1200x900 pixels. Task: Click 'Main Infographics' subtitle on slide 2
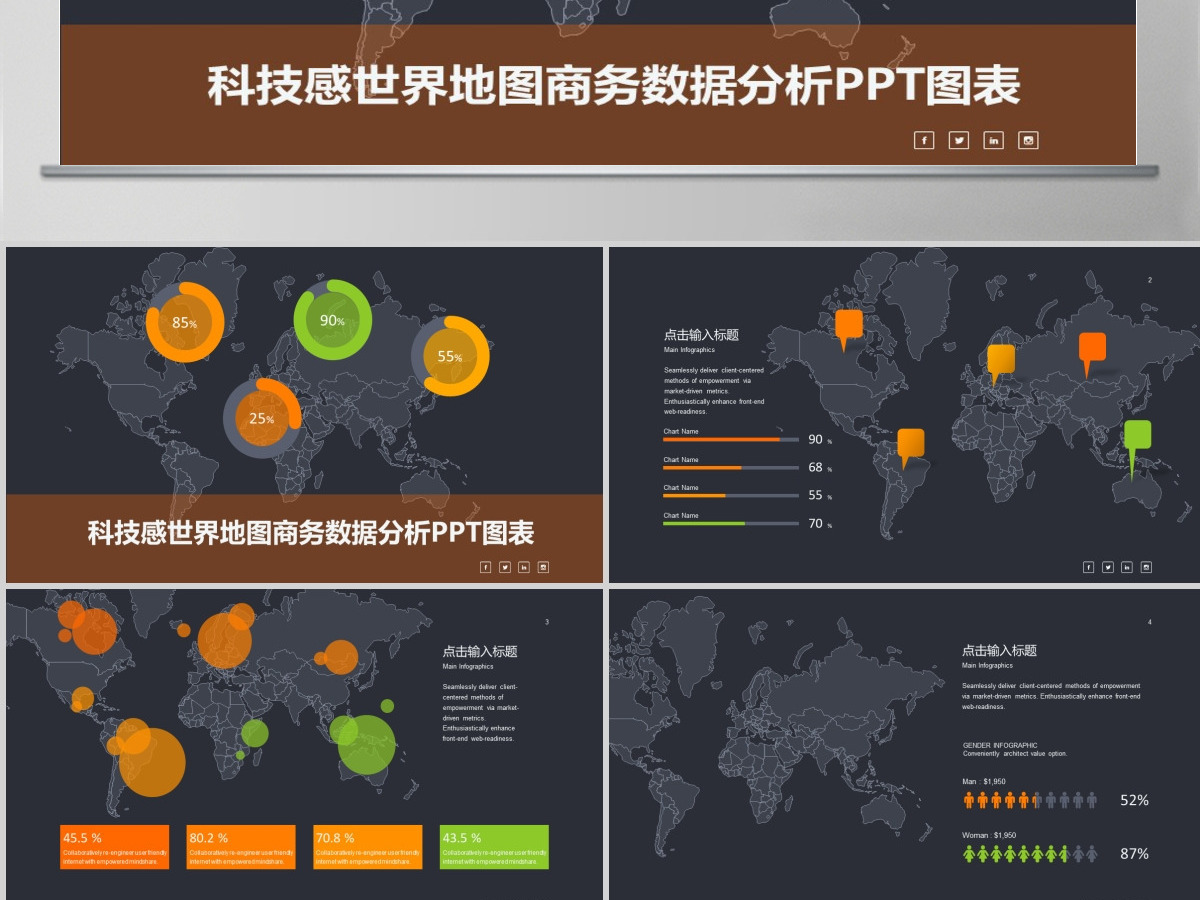pyautogui.click(x=689, y=350)
